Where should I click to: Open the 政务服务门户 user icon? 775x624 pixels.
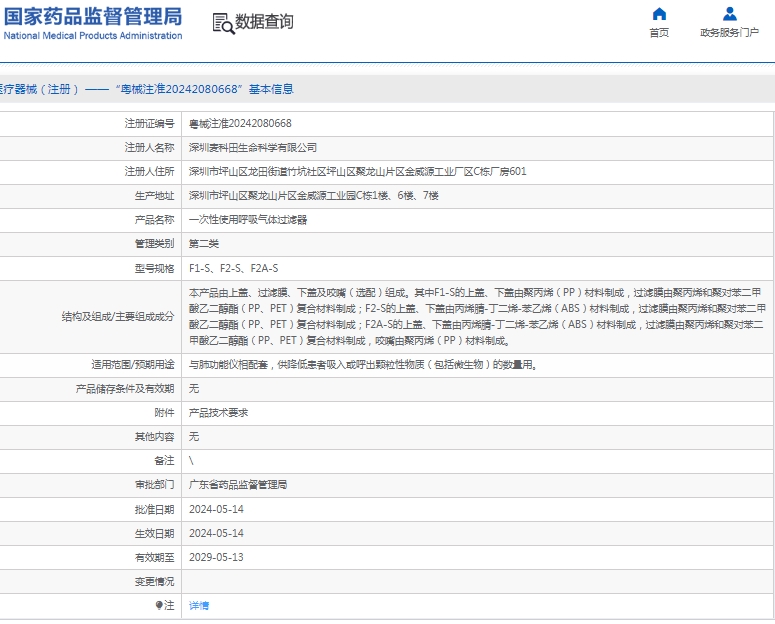(730, 14)
